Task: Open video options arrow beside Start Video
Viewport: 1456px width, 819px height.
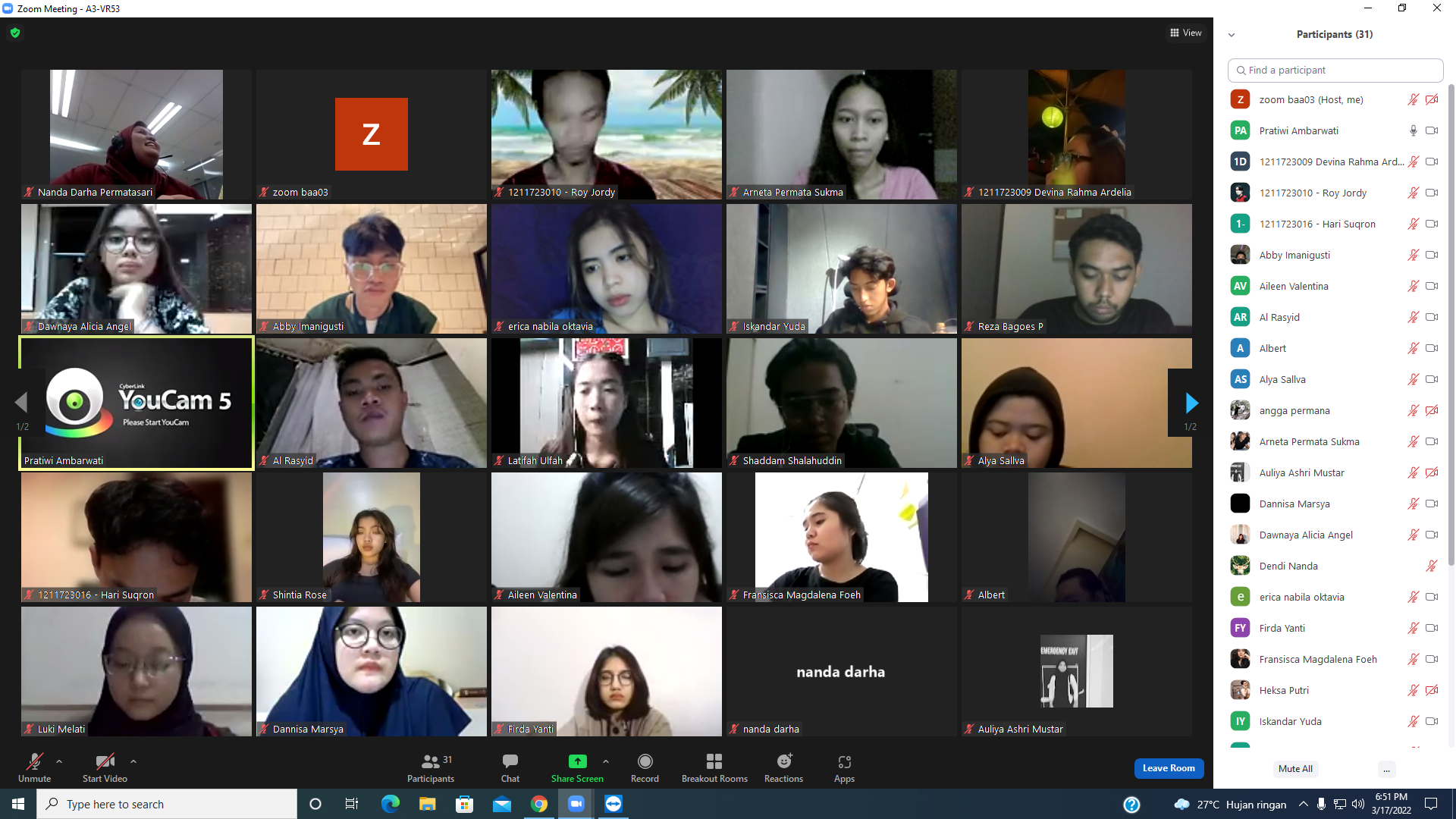Action: pos(133,761)
